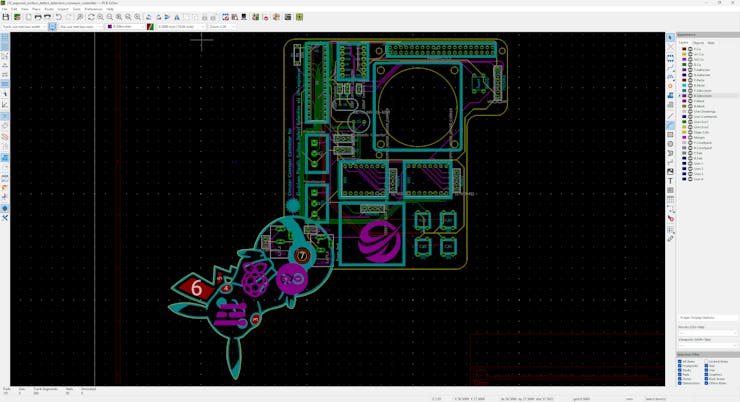This screenshot has height=402, width=740.
Task: Activate the Route Tracks tool
Action: pos(670,67)
